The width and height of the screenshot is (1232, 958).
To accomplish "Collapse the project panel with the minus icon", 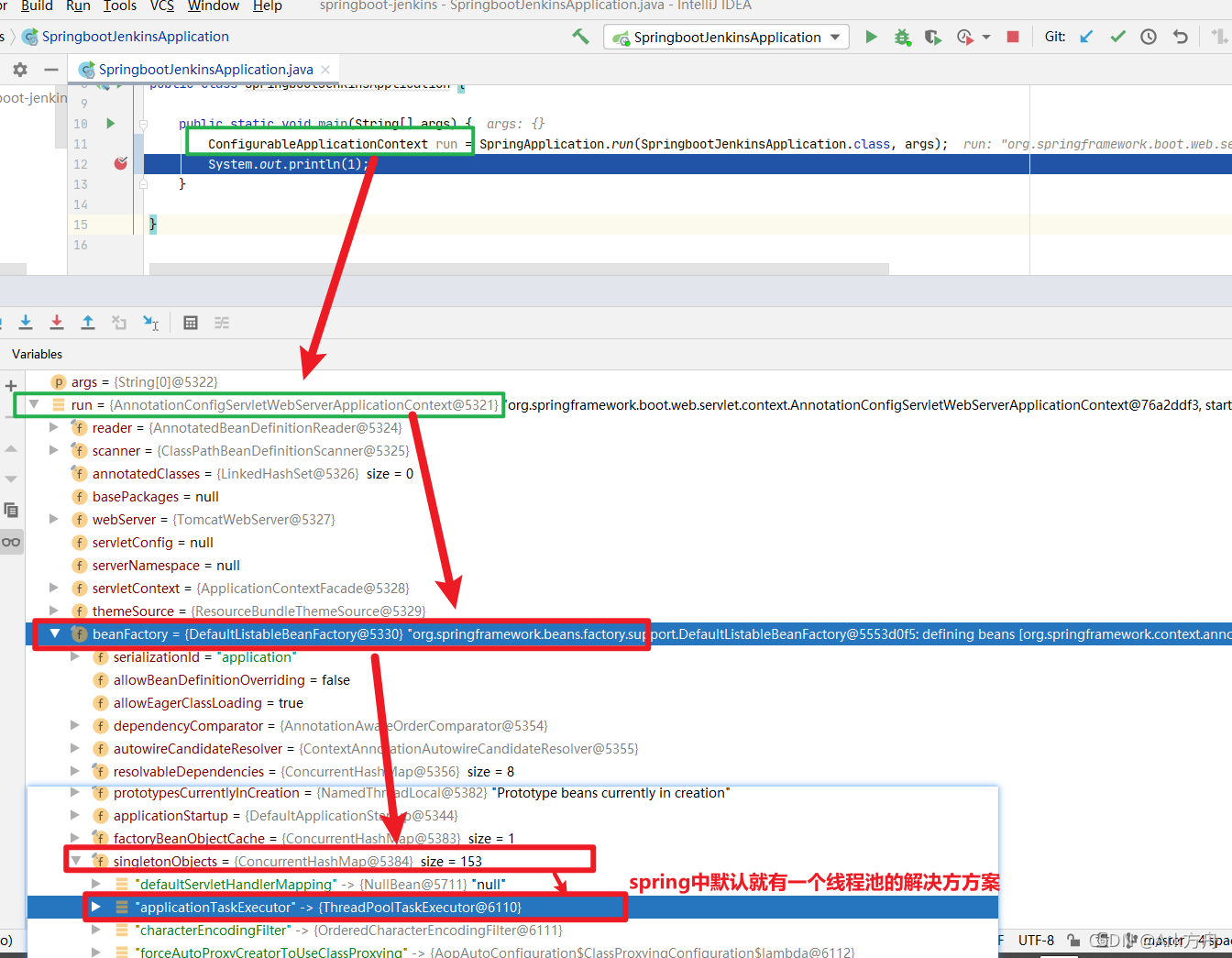I will (51, 70).
